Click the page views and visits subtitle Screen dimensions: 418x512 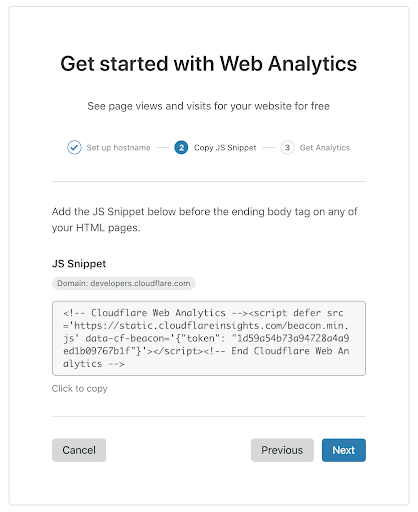pos(209,106)
